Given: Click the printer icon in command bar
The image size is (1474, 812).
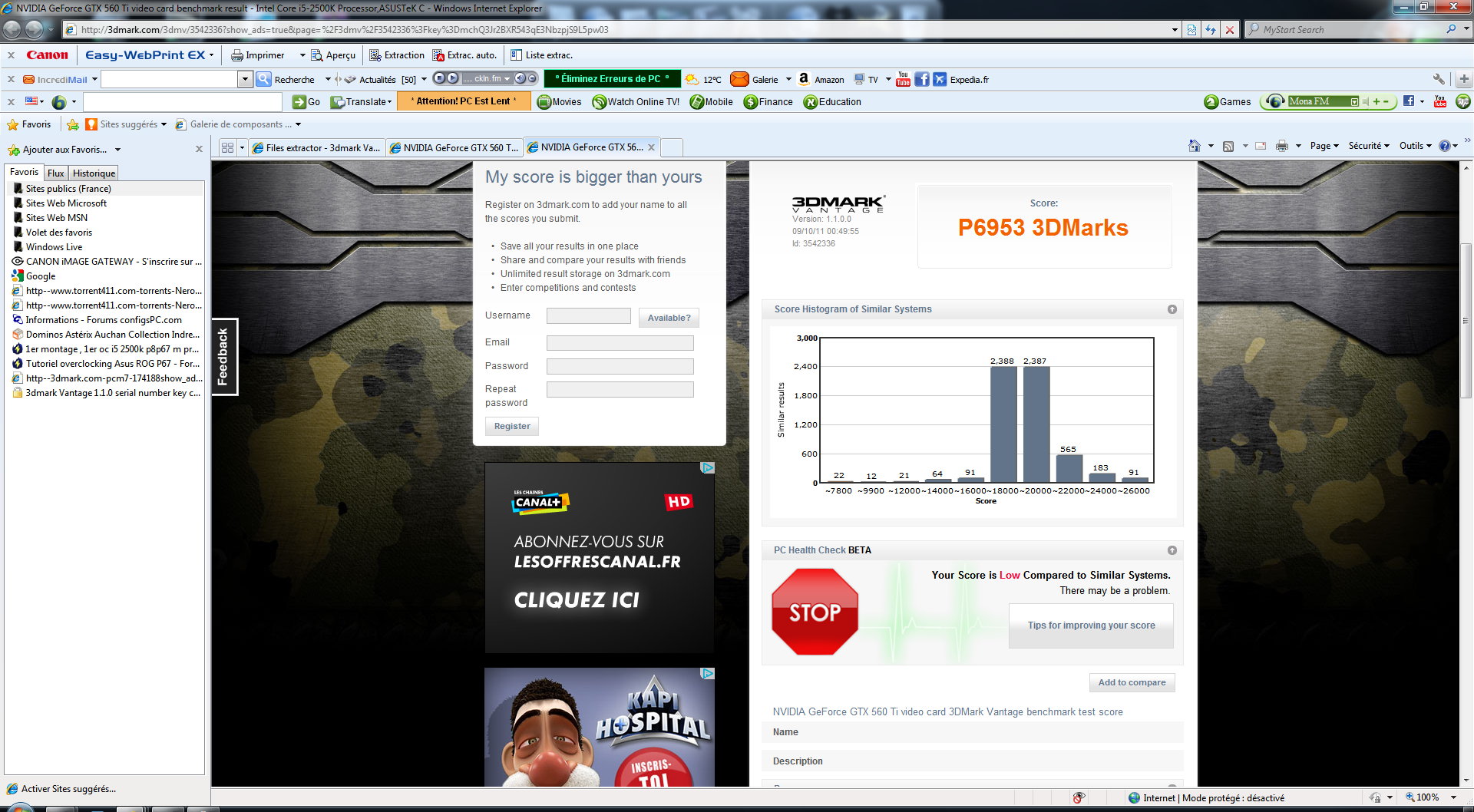Looking at the screenshot, I should [1281, 146].
